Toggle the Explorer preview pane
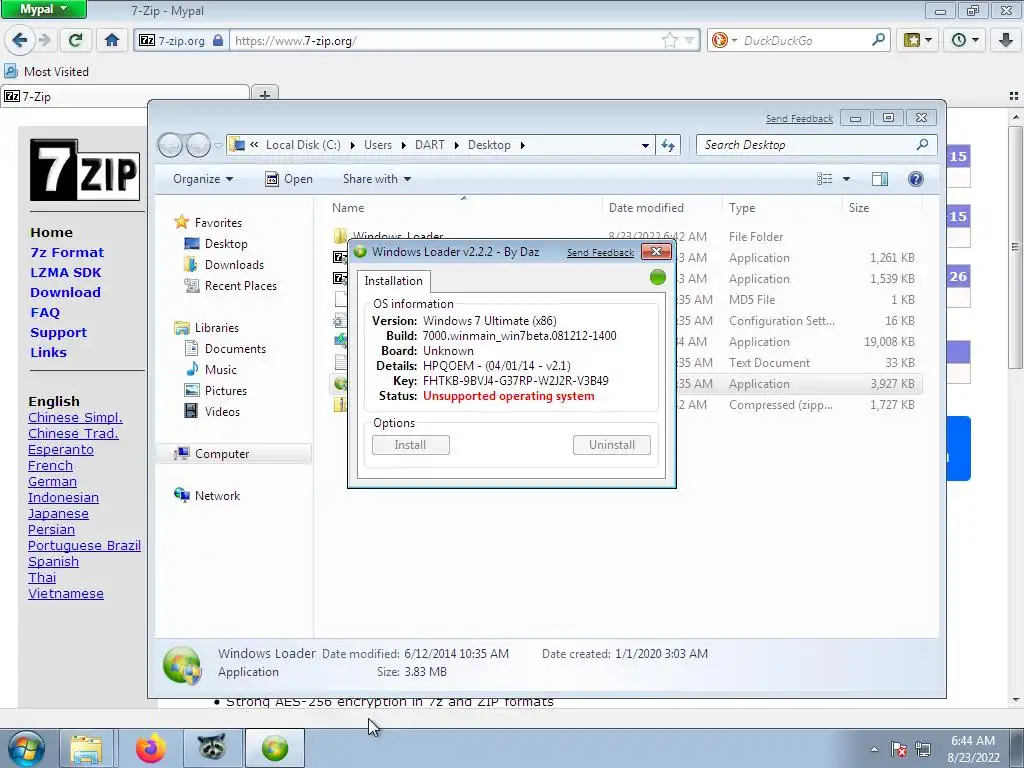 tap(880, 179)
